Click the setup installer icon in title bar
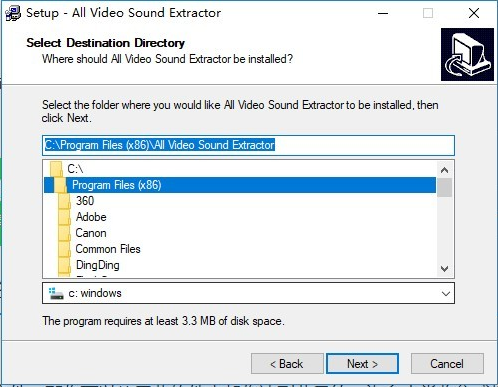 point(13,13)
